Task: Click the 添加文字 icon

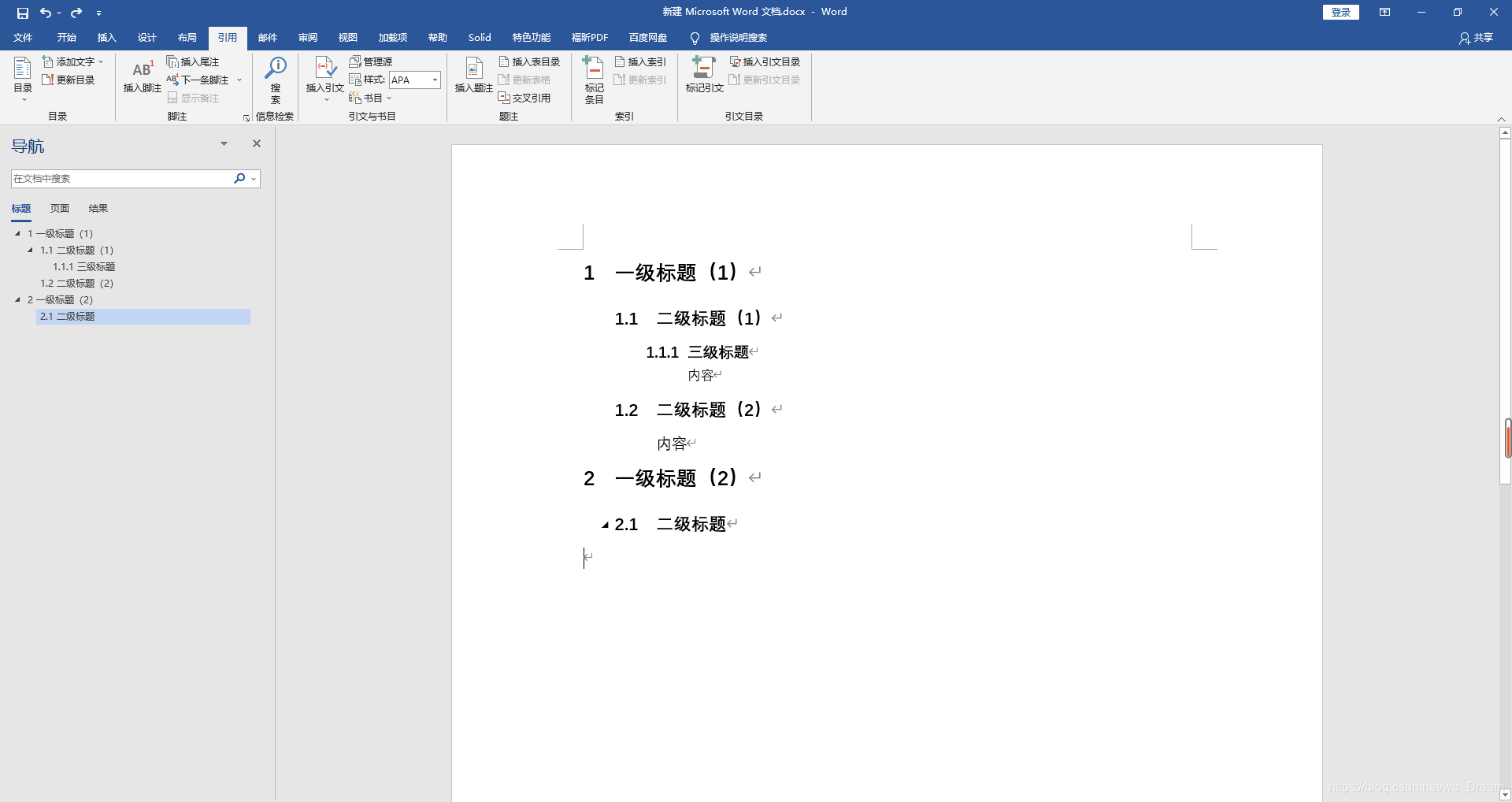Action: coord(48,61)
